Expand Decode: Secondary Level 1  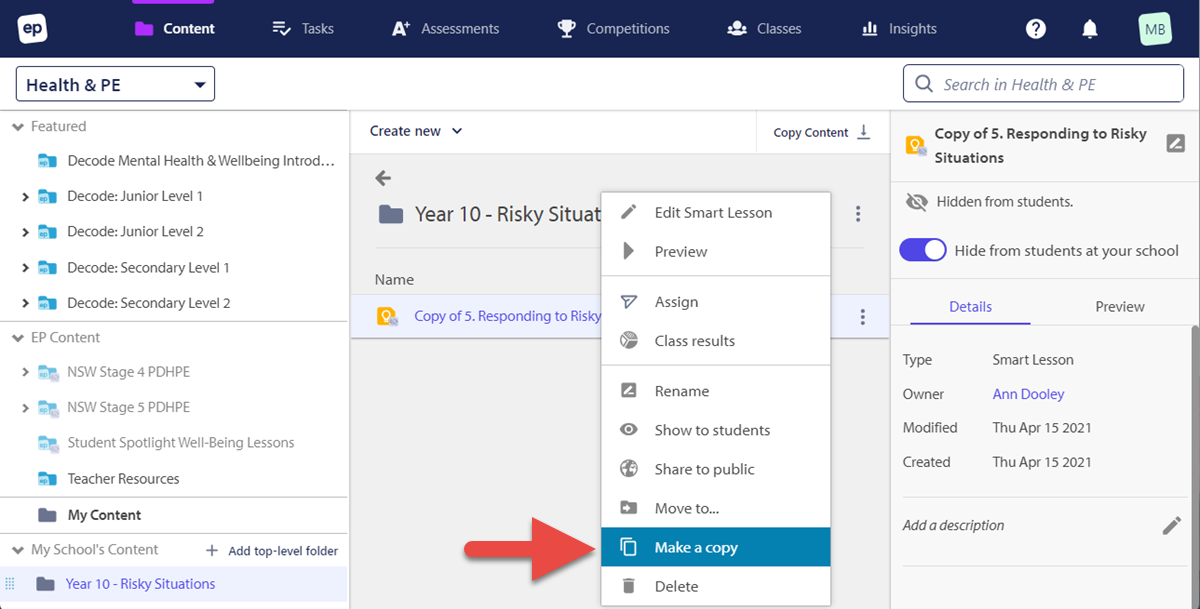pos(25,268)
